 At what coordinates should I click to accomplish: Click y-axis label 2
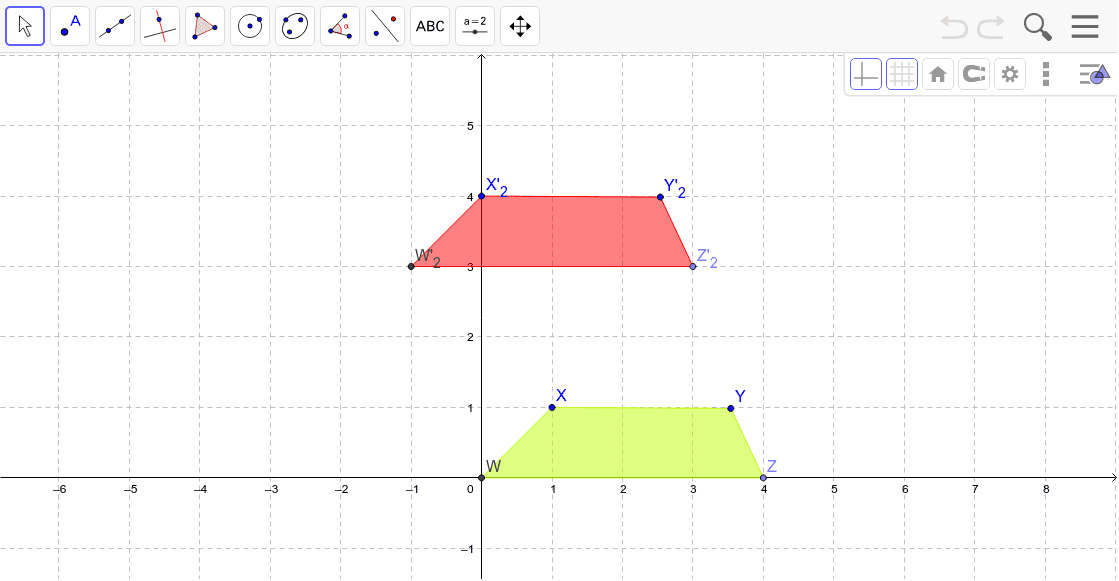(x=470, y=337)
